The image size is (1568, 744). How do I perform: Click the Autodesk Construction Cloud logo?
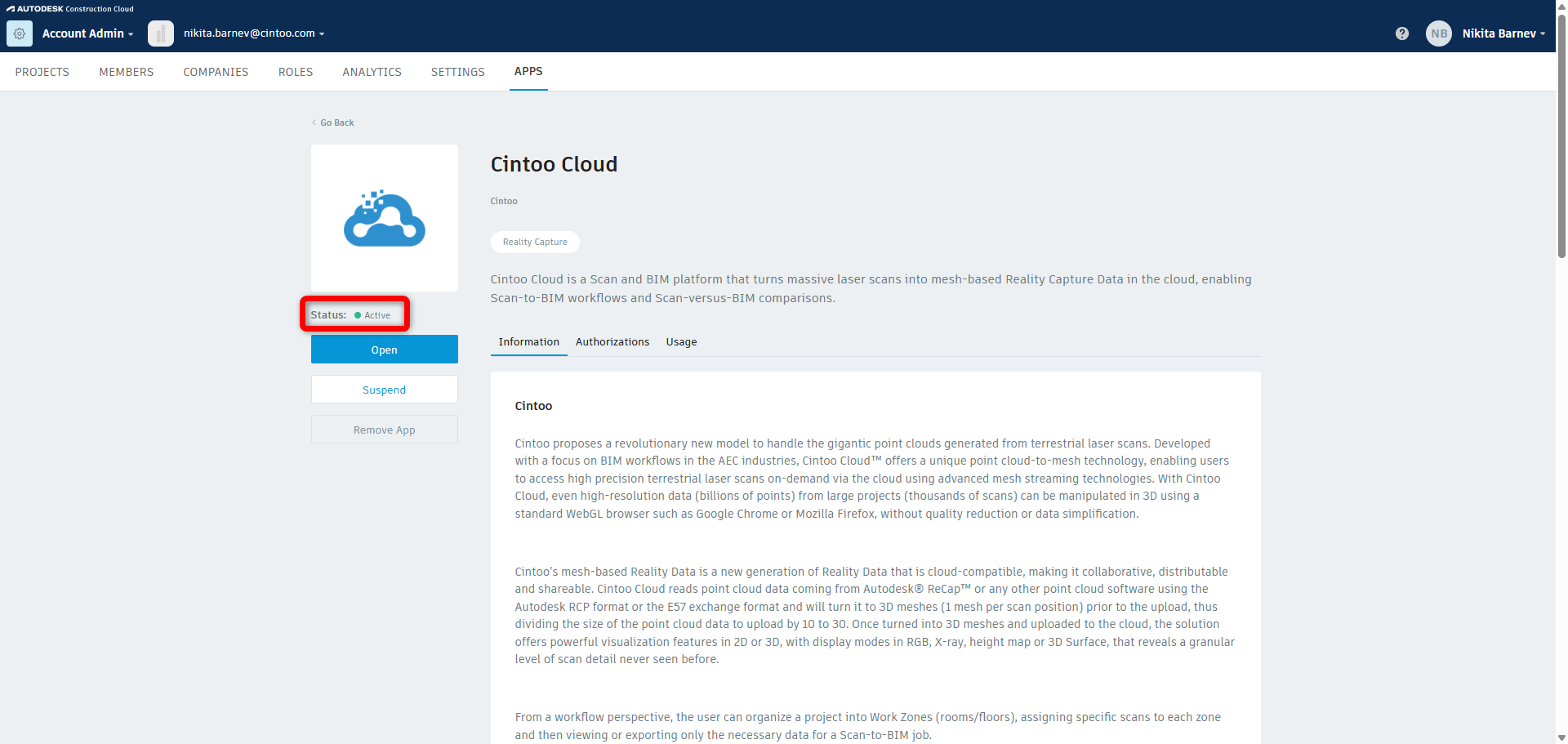coord(70,9)
